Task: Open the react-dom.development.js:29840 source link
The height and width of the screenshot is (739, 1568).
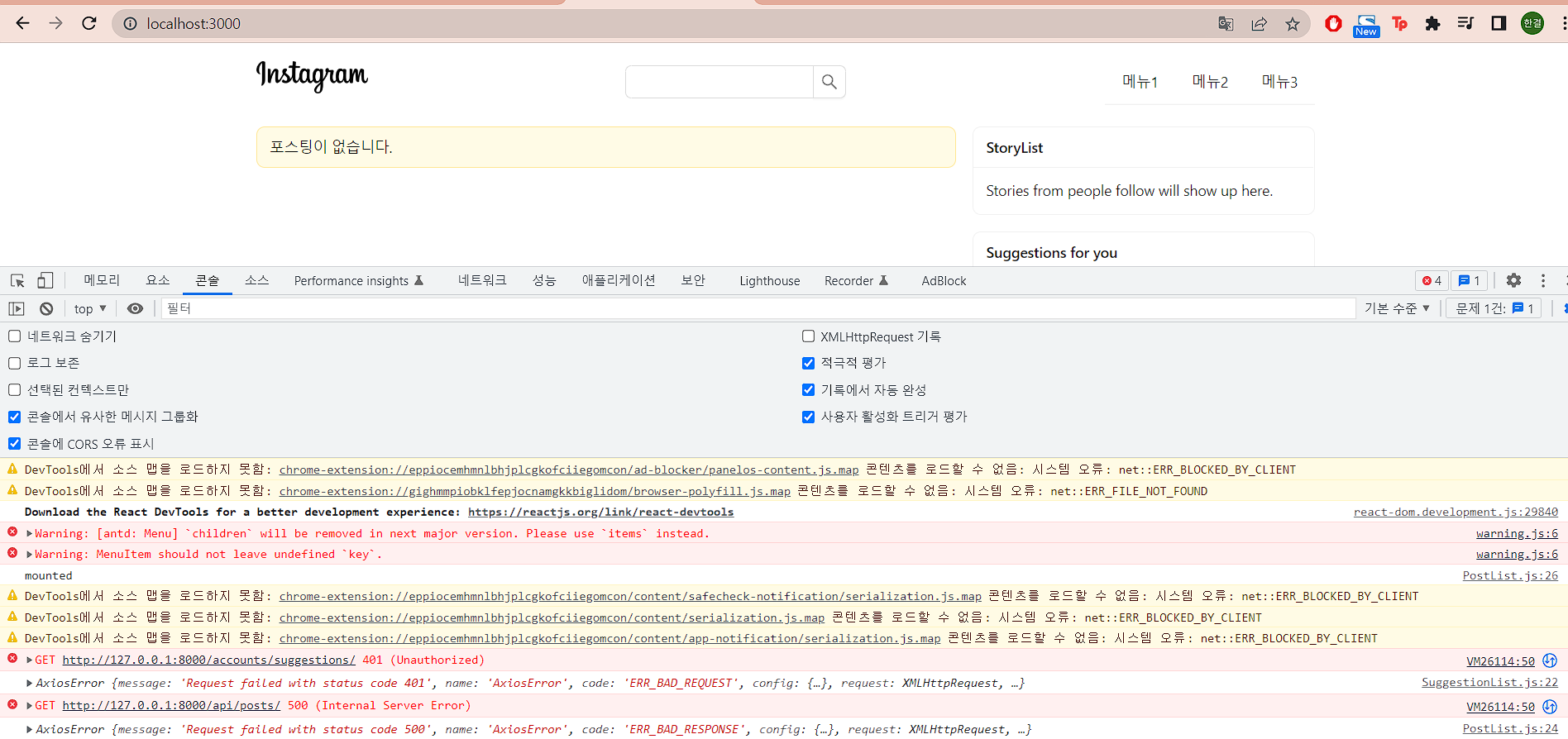Action: click(x=1456, y=513)
